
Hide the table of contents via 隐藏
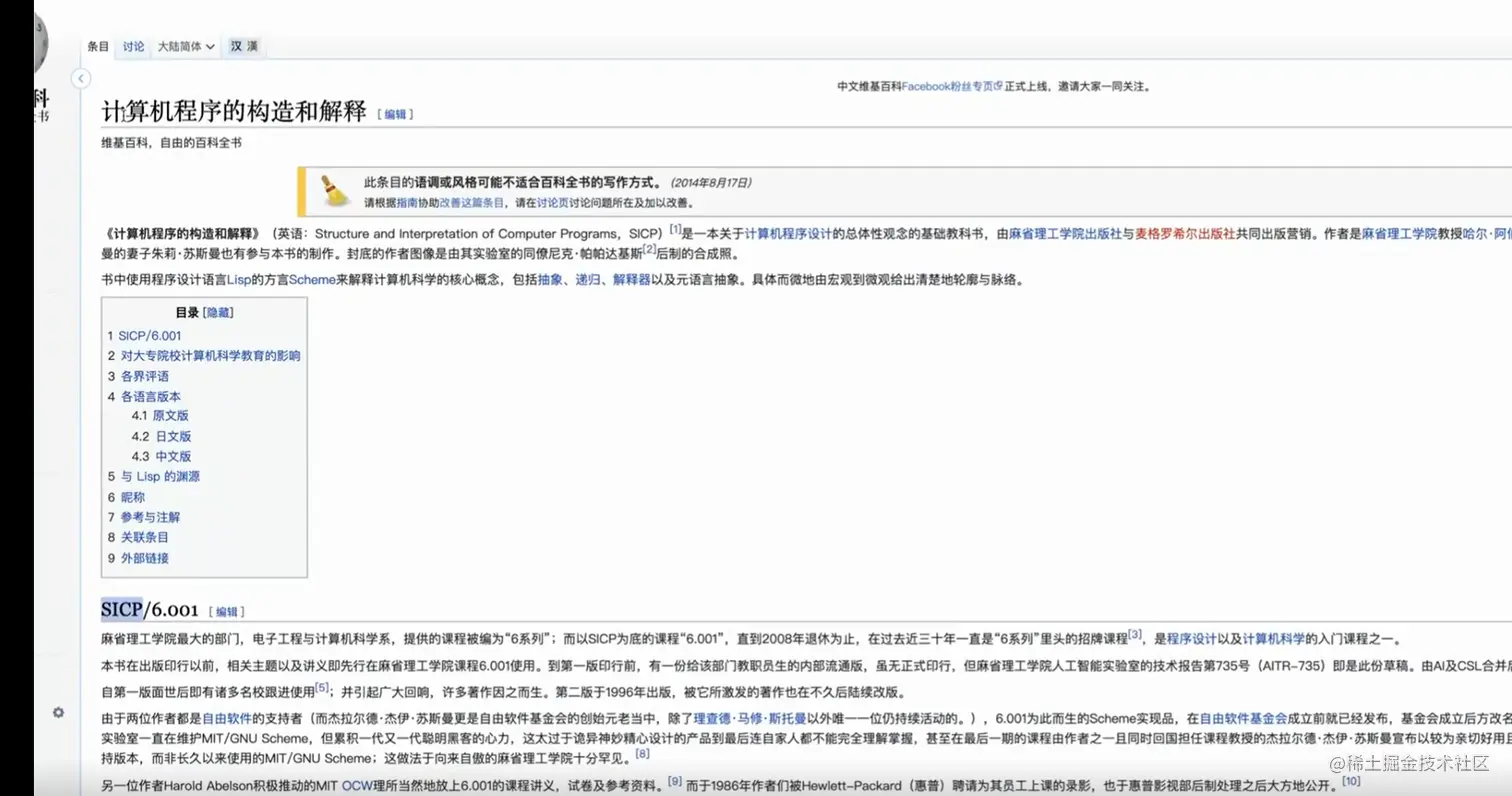click(218, 313)
